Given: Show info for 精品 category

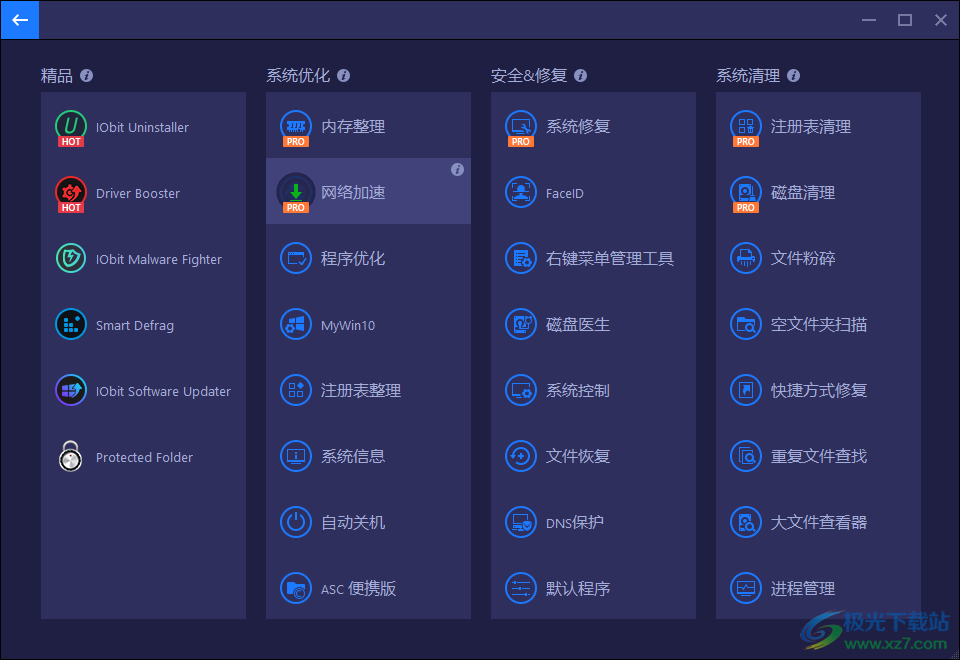Looking at the screenshot, I should point(86,75).
